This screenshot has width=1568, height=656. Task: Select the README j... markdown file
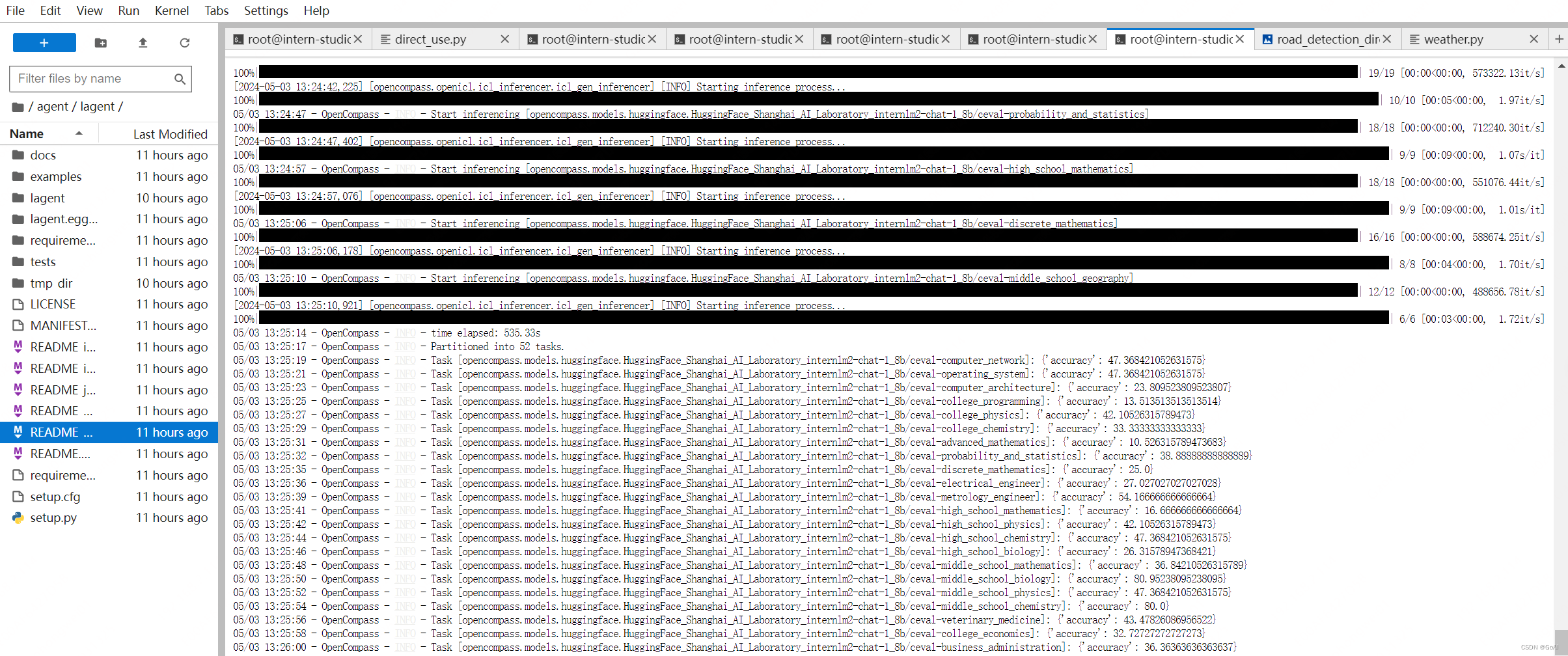click(109, 390)
